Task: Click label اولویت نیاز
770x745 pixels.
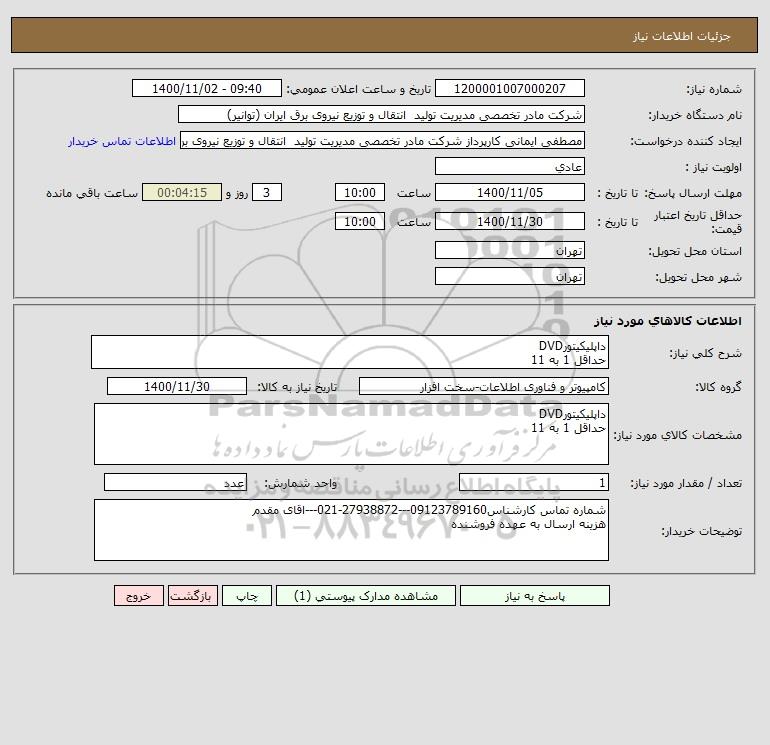Action: (714, 167)
